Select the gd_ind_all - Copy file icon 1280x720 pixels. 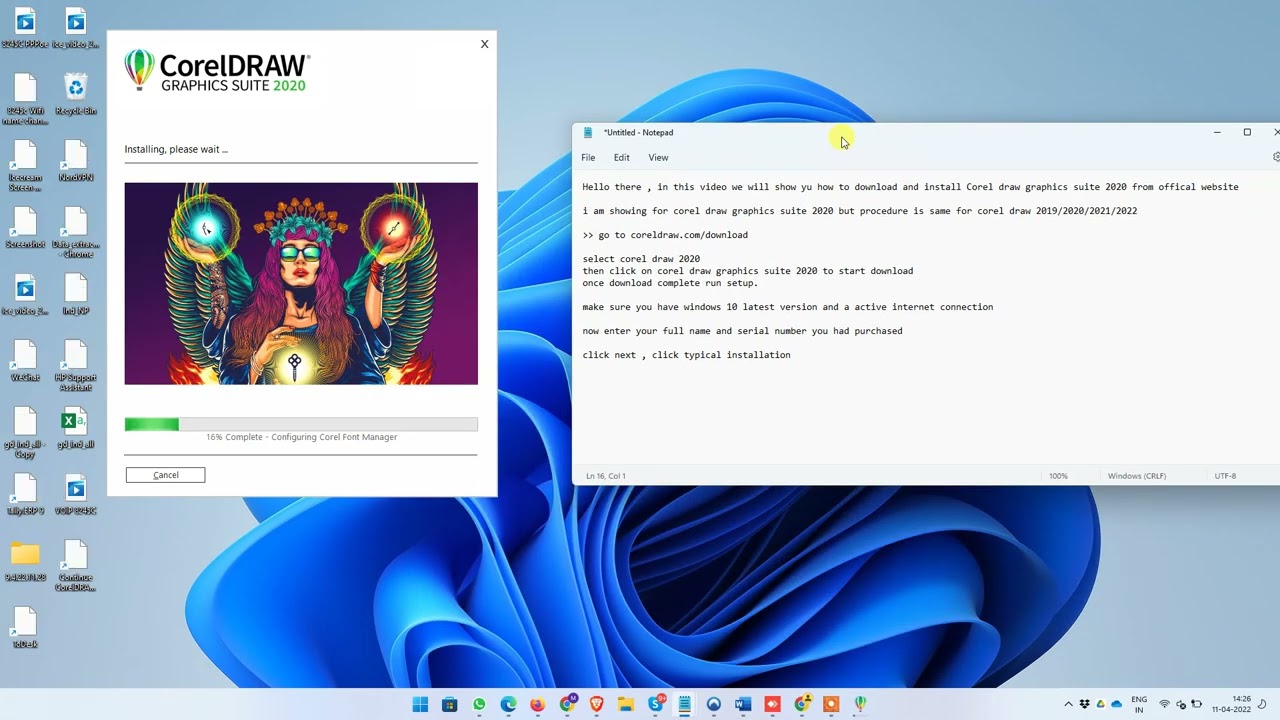(x=25, y=432)
